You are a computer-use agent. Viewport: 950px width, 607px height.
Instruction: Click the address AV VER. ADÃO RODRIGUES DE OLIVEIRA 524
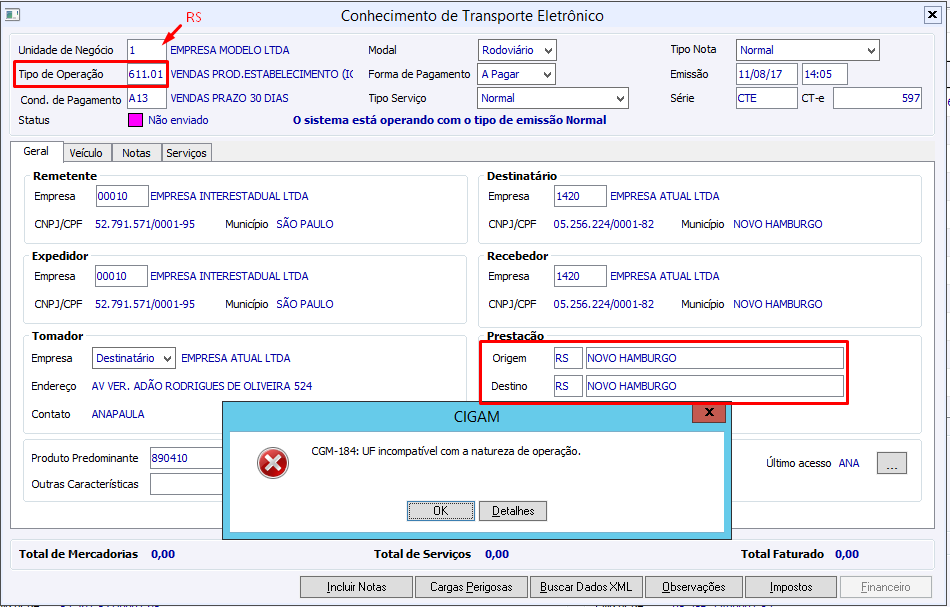[202, 386]
